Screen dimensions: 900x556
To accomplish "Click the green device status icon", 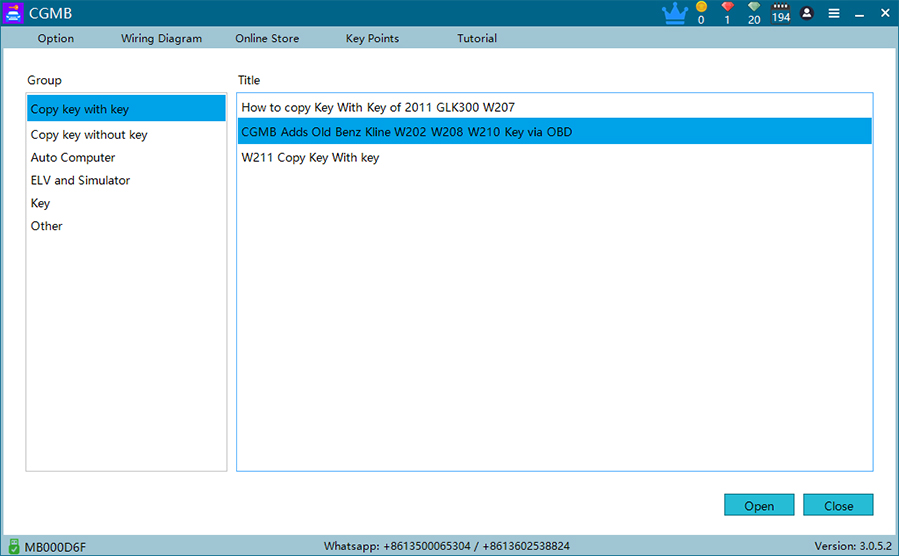I will pos(13,546).
